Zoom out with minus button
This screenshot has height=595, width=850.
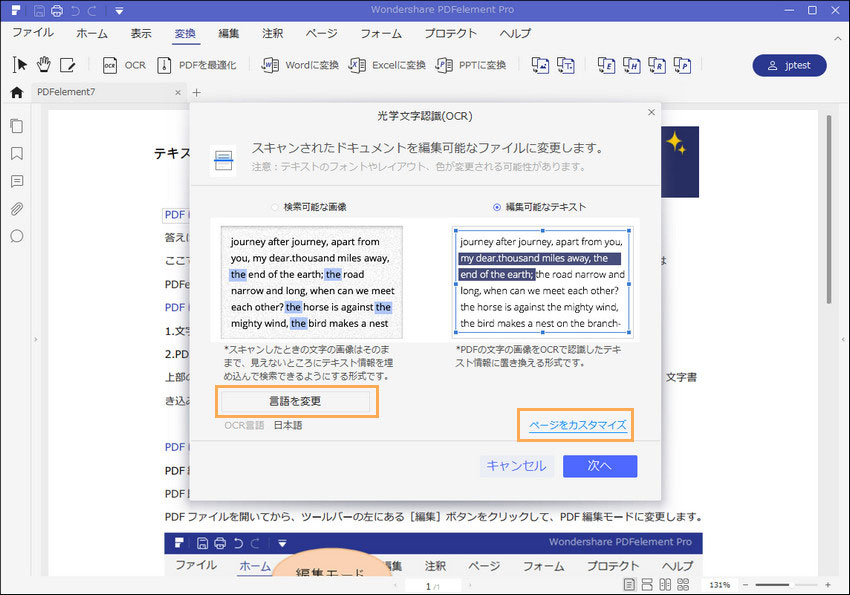tap(745, 585)
